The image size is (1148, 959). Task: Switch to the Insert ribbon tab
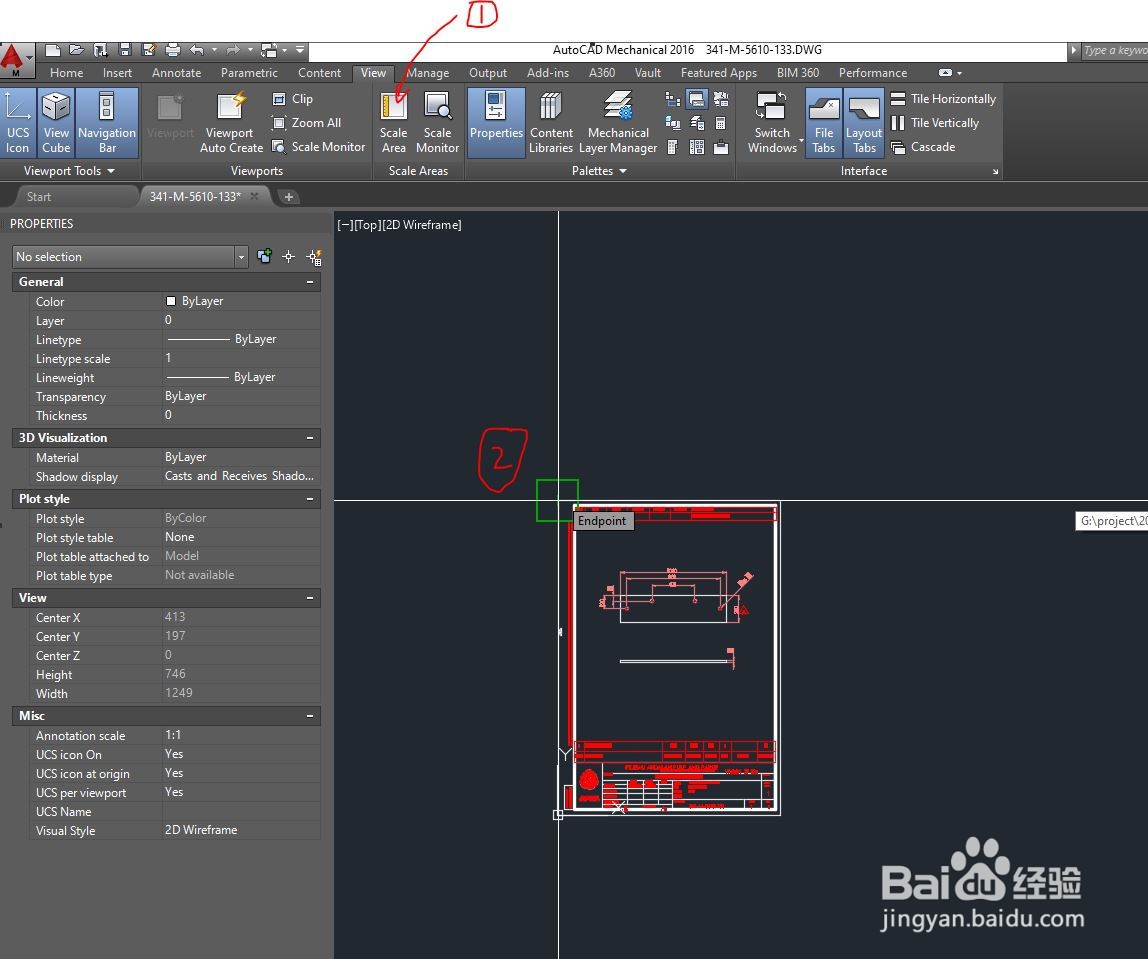point(117,72)
